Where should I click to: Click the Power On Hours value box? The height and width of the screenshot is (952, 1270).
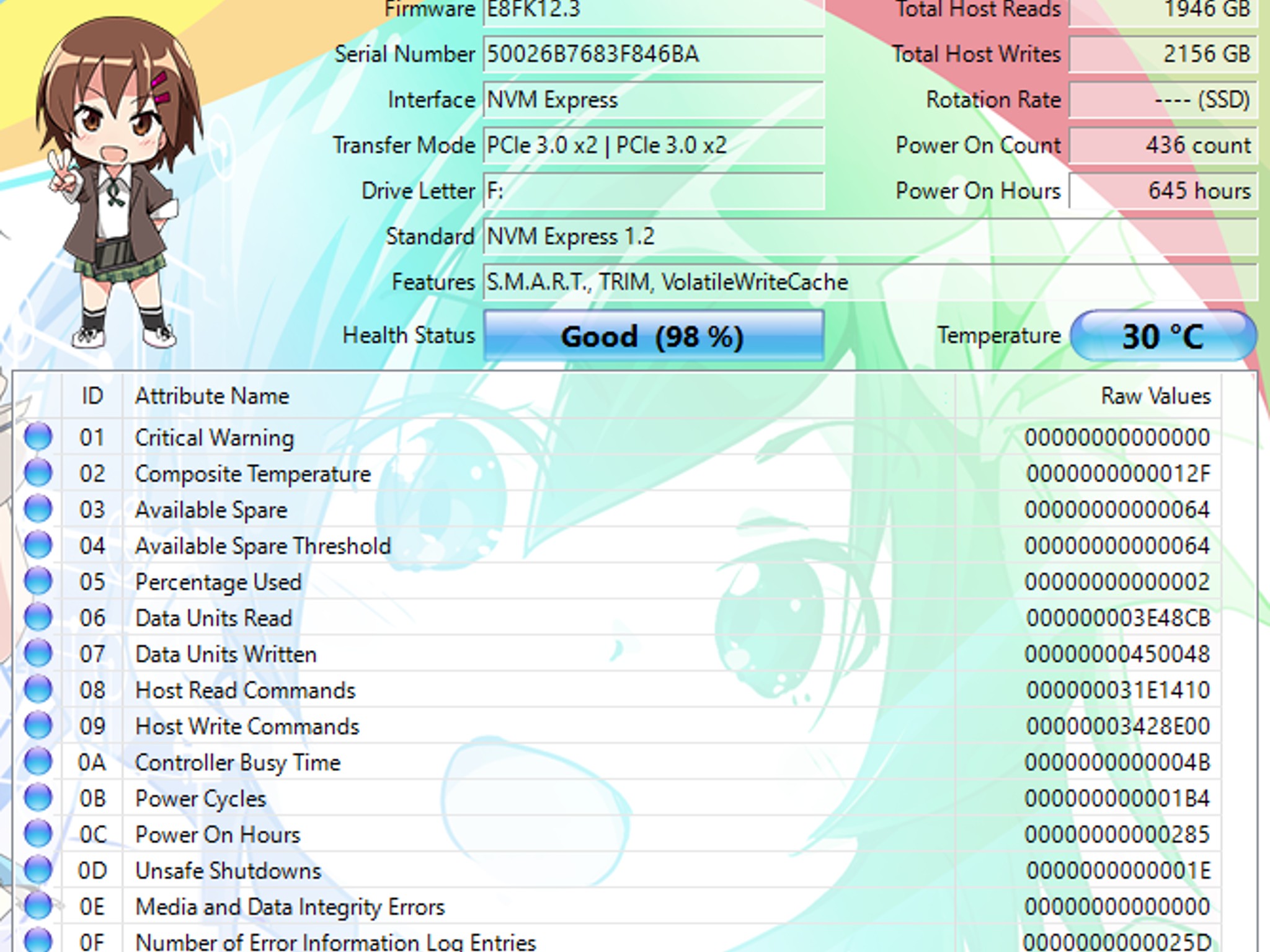pyautogui.click(x=1163, y=191)
